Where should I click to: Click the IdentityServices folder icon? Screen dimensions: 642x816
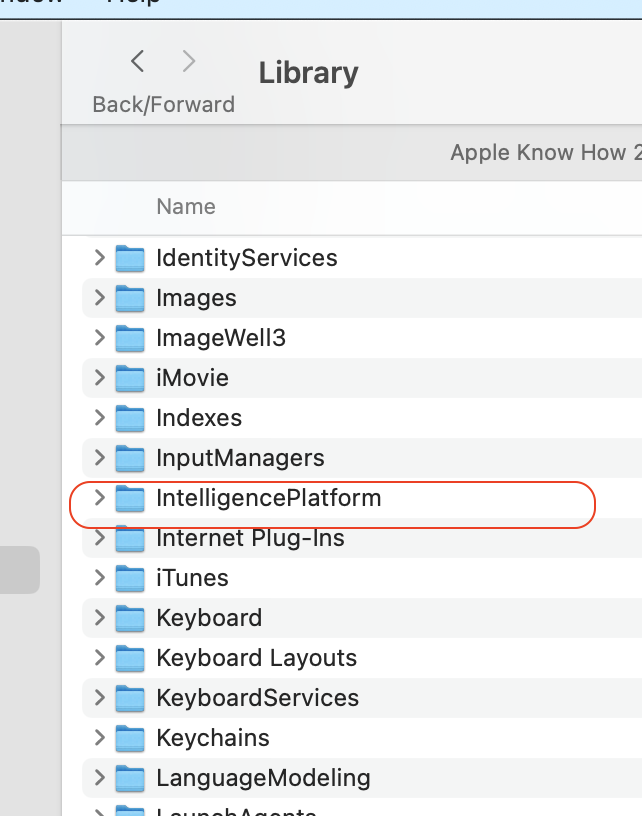click(130, 258)
